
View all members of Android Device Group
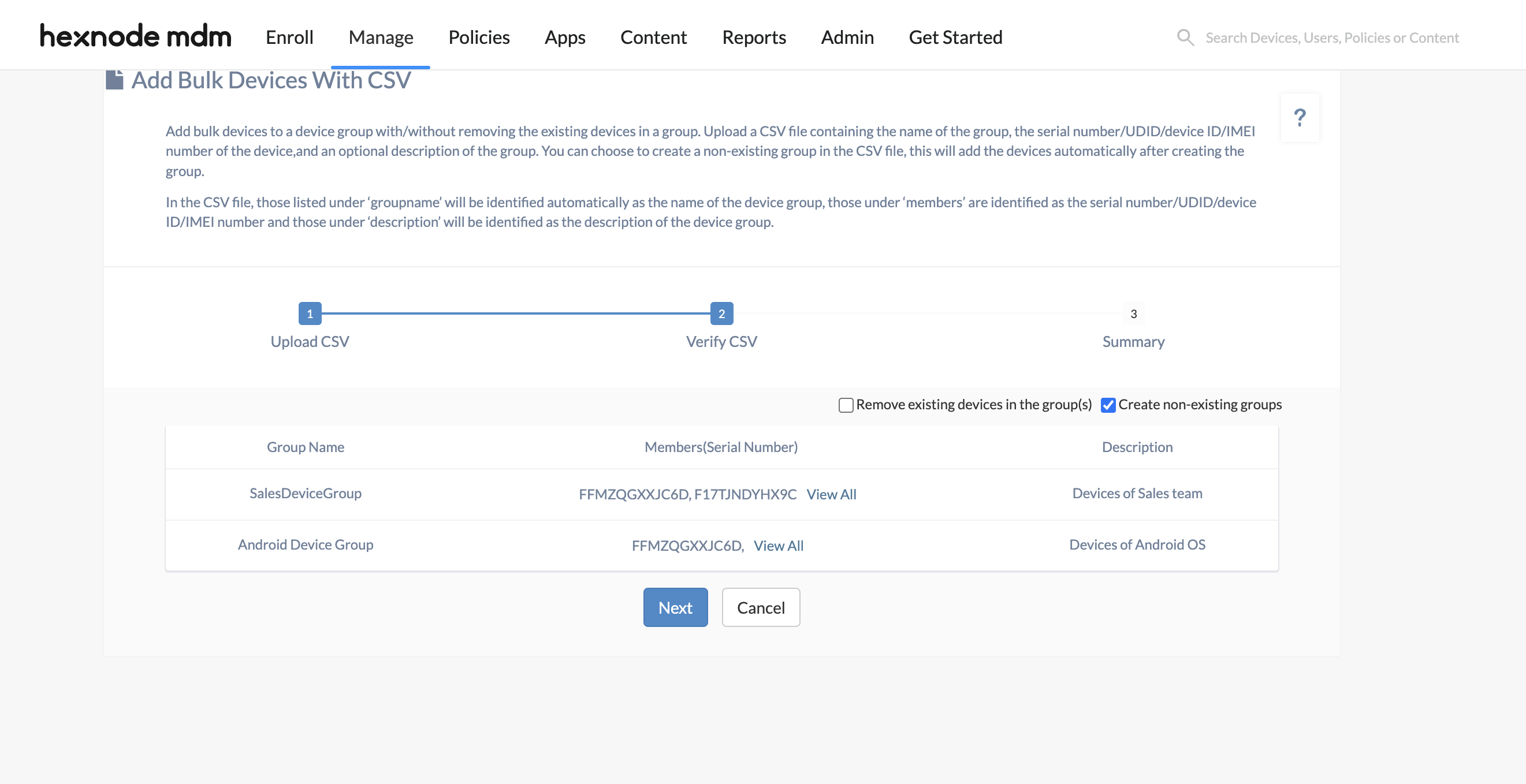click(x=779, y=546)
